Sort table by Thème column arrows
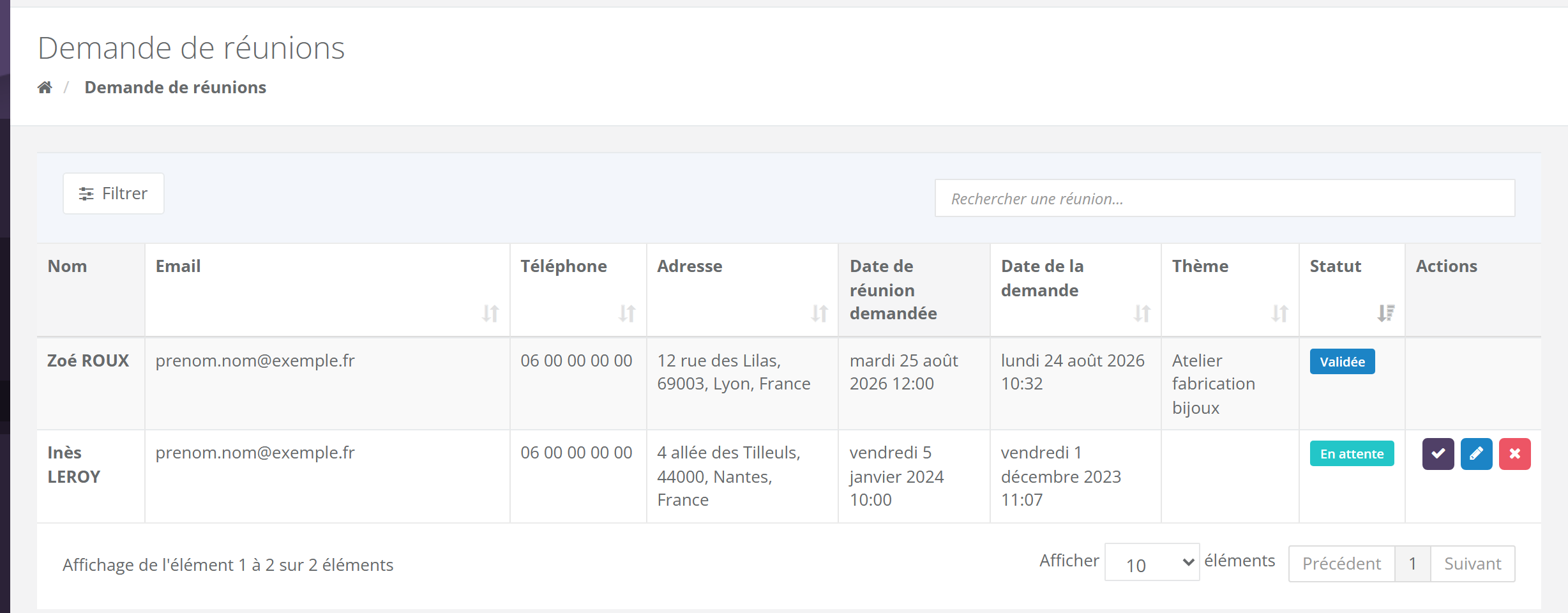The width and height of the screenshot is (1568, 613). [x=1280, y=314]
